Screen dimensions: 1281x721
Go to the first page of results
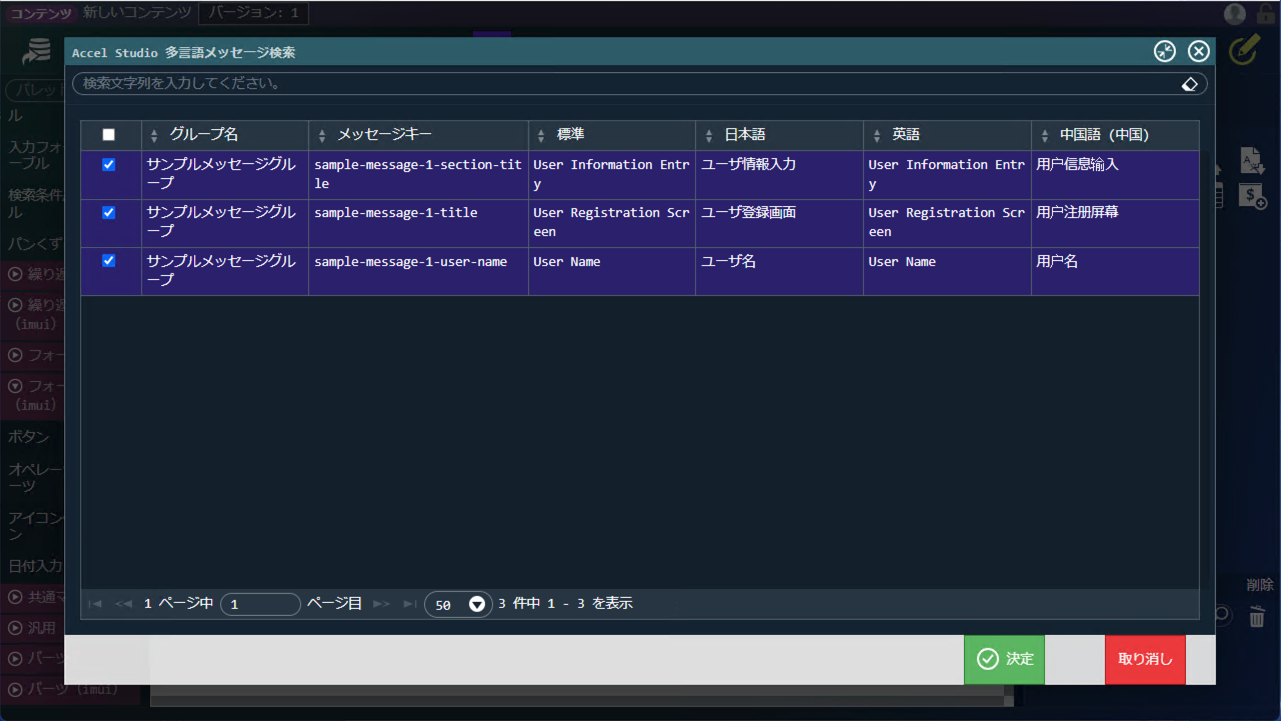click(96, 604)
